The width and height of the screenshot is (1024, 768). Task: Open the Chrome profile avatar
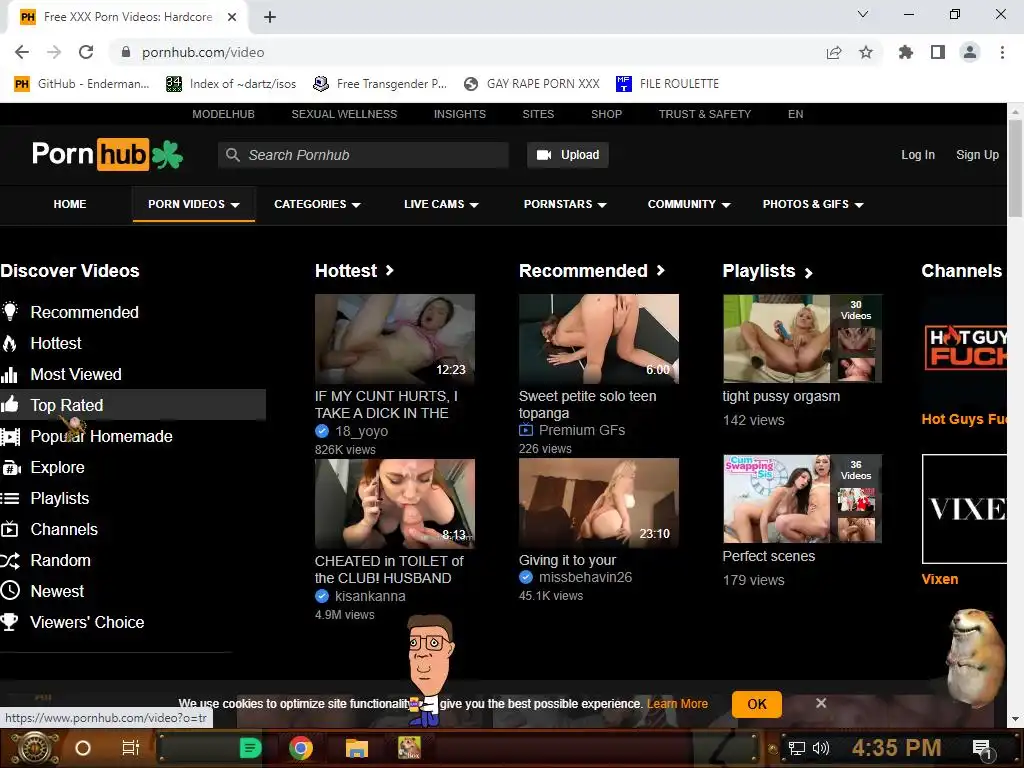pyautogui.click(x=970, y=52)
